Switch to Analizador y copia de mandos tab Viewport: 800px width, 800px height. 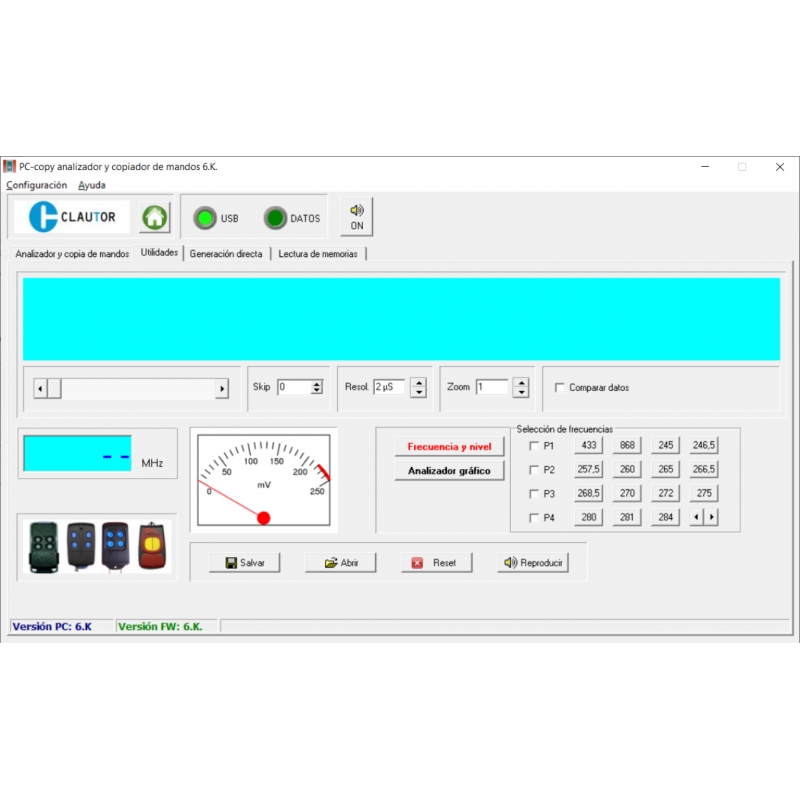tap(72, 254)
